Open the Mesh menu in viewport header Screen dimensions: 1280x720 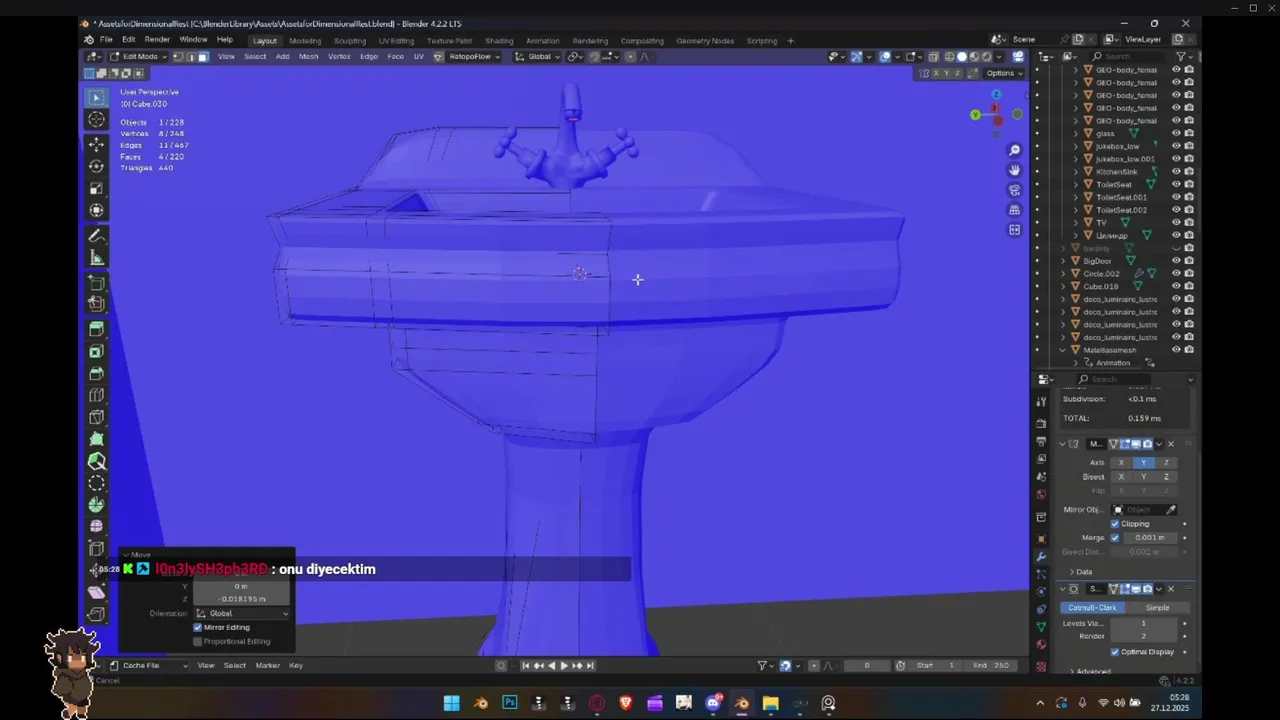pos(309,57)
